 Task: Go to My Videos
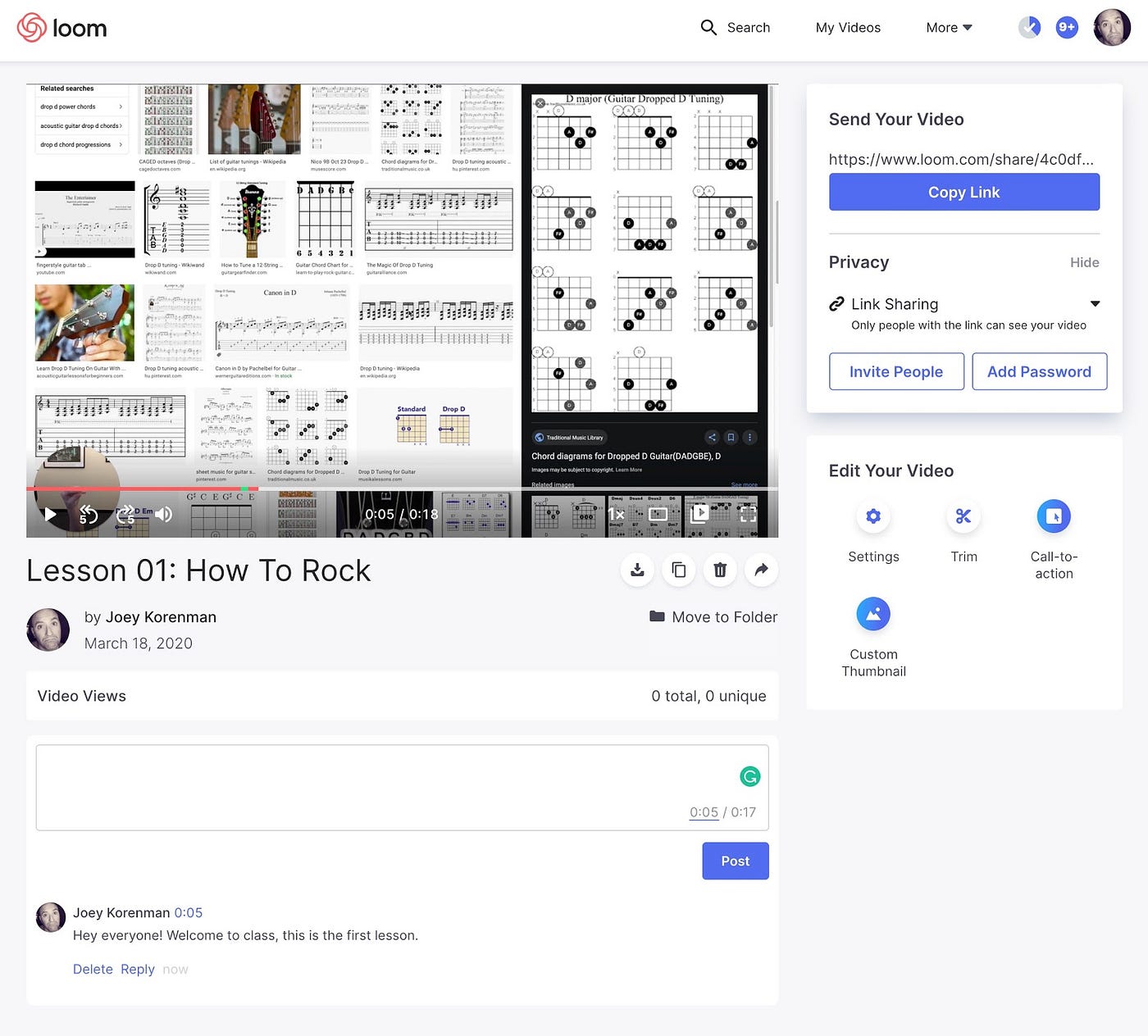click(x=848, y=27)
